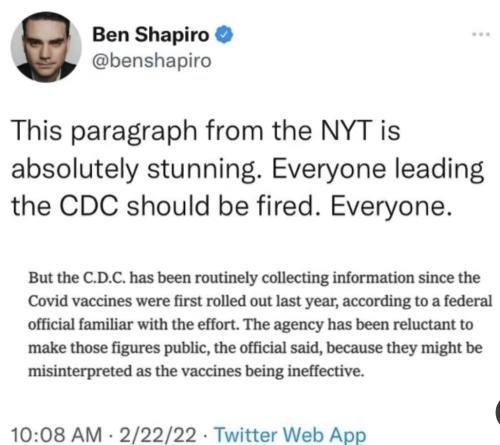Click the line starting official familiar with
This screenshot has width=500, height=445.
[x=251, y=325]
